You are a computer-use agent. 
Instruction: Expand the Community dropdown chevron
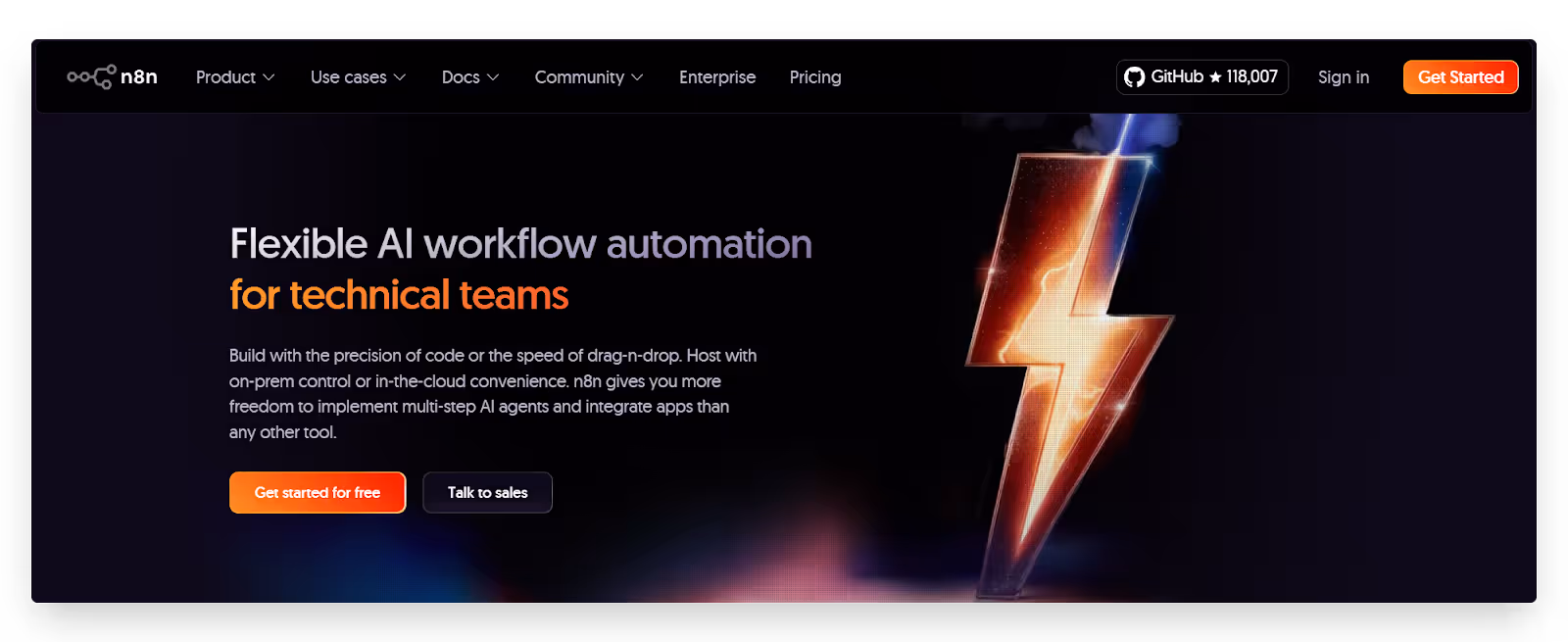point(637,77)
